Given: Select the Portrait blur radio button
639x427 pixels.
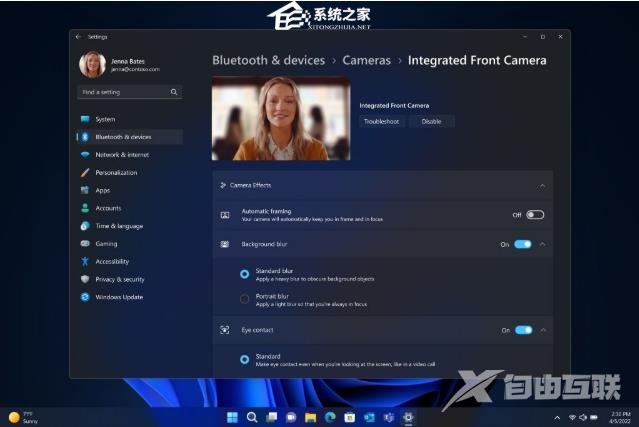Looking at the screenshot, I should point(245,299).
